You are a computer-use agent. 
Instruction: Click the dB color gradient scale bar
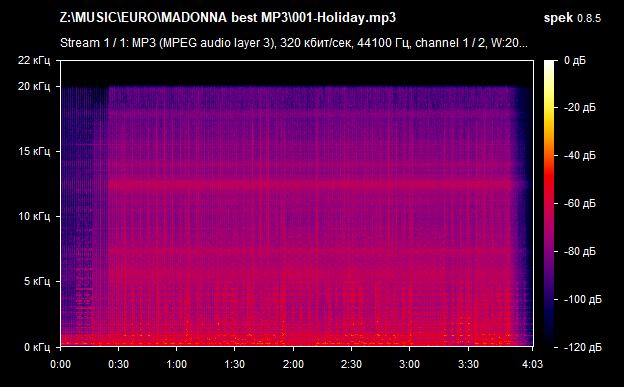pos(549,204)
